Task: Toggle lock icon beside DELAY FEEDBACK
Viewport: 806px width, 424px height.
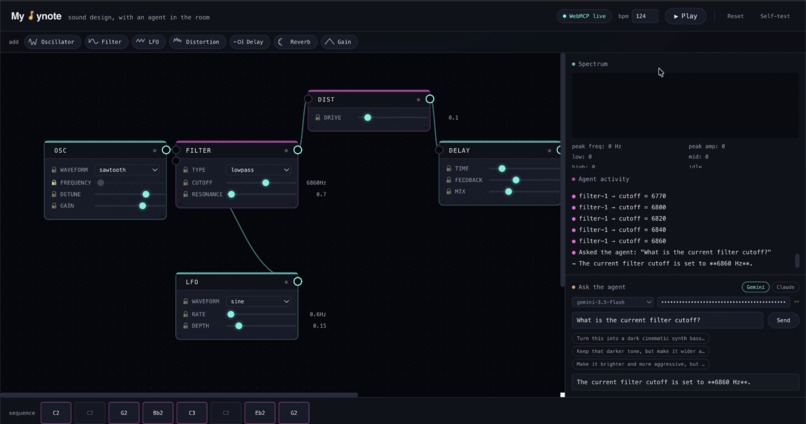Action: (x=449, y=180)
